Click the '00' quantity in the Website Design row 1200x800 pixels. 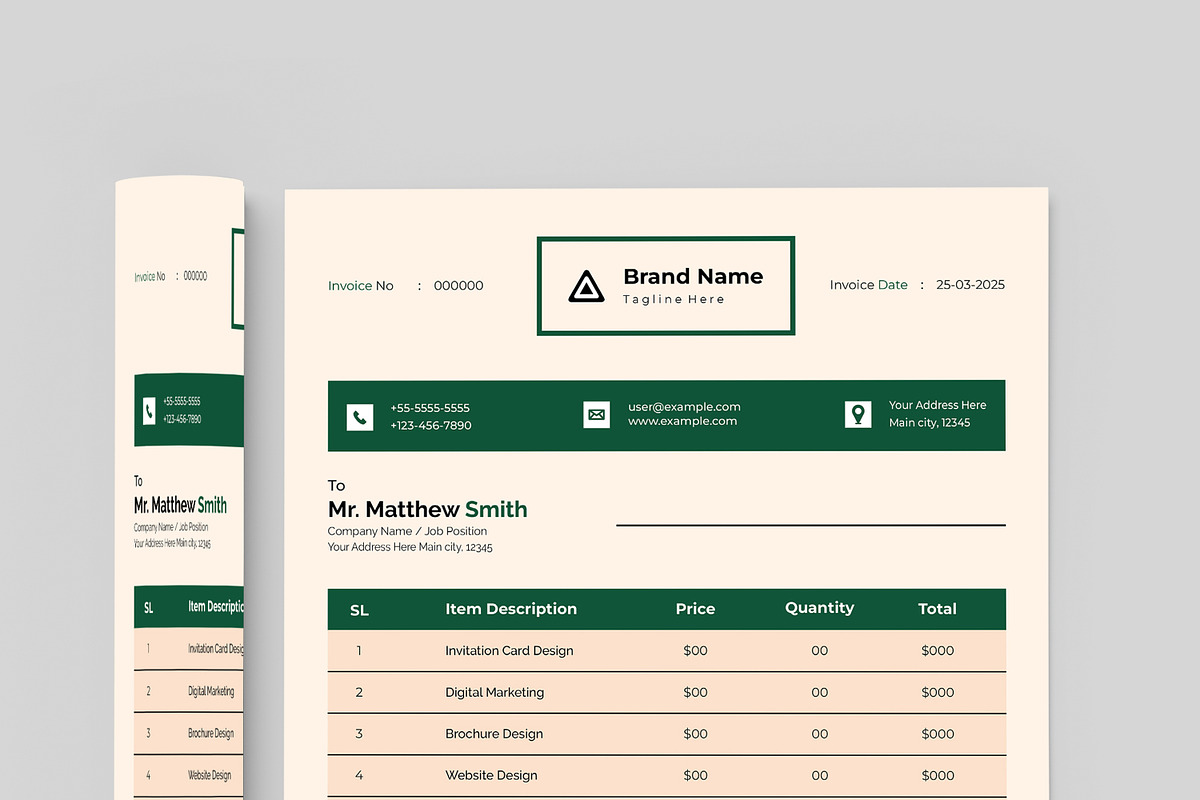click(820, 776)
